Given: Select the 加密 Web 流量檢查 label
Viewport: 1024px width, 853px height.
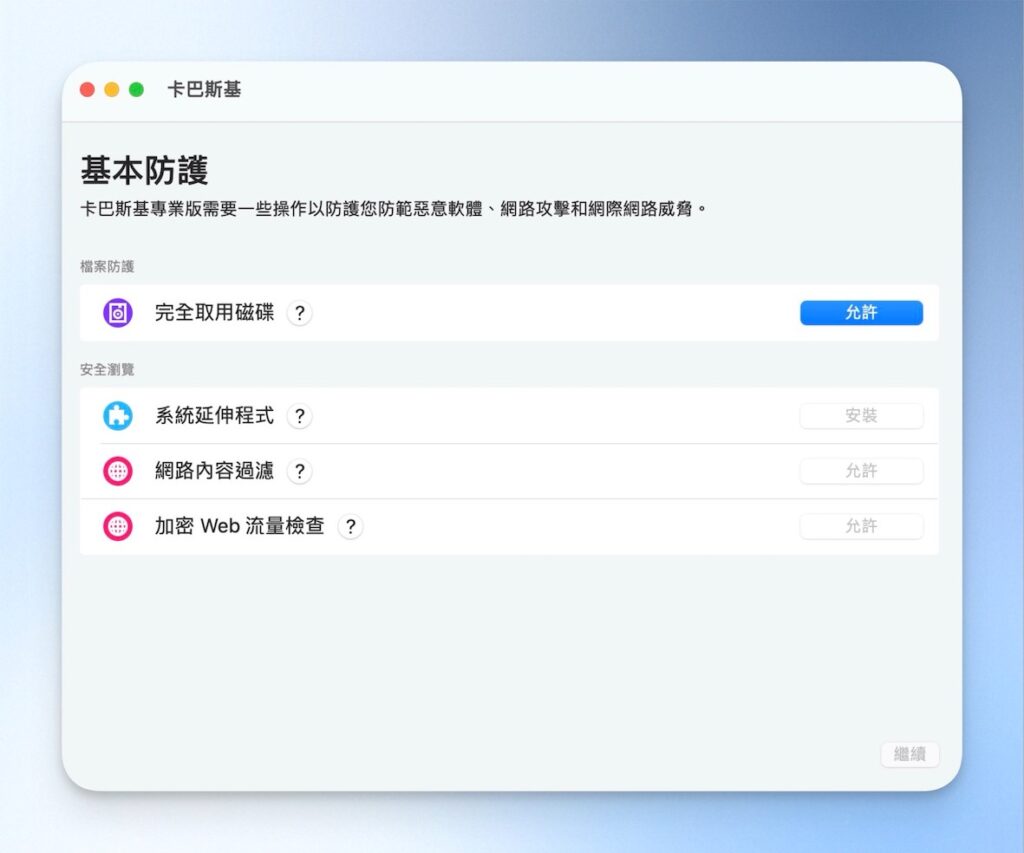Looking at the screenshot, I should (x=239, y=526).
